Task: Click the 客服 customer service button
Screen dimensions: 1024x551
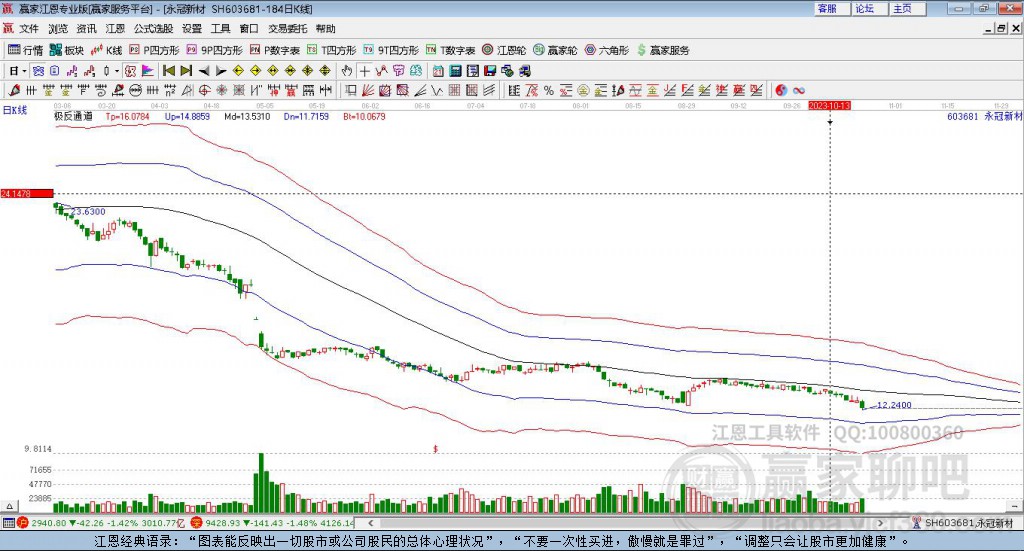Action: [827, 8]
